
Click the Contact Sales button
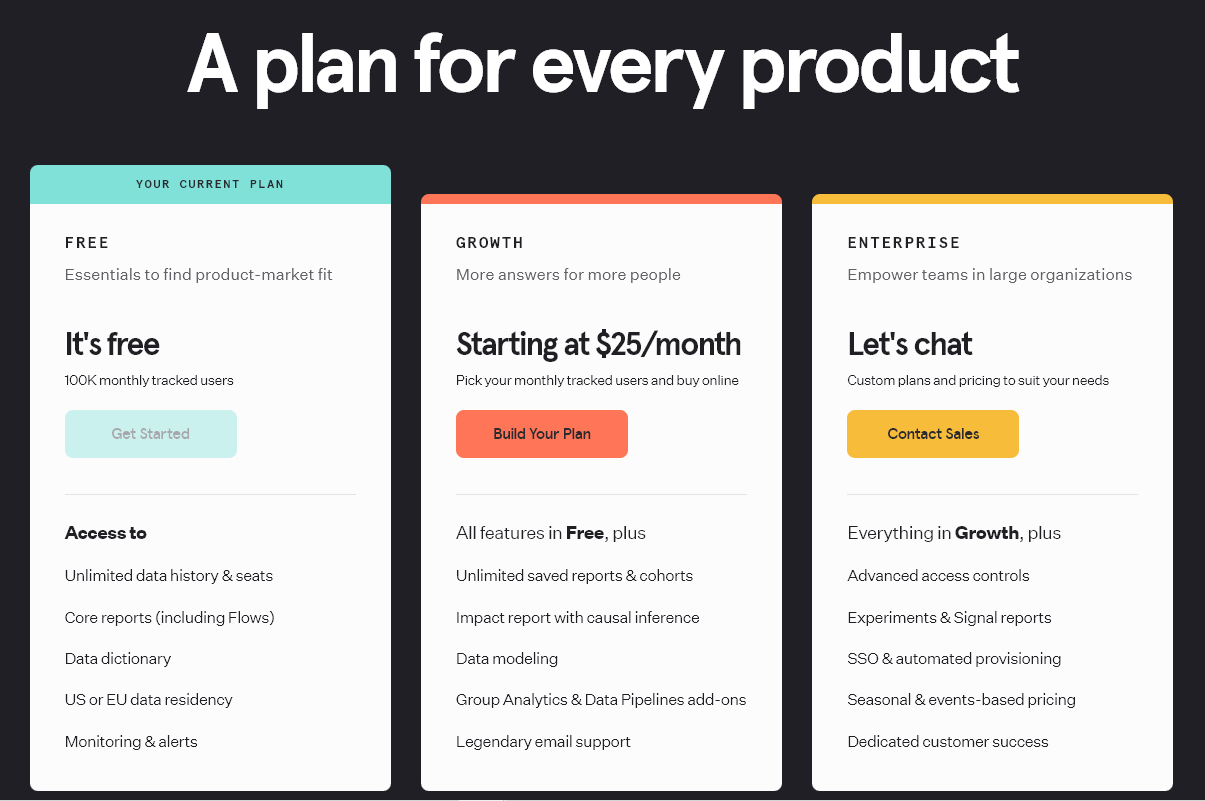pyautogui.click(x=933, y=434)
